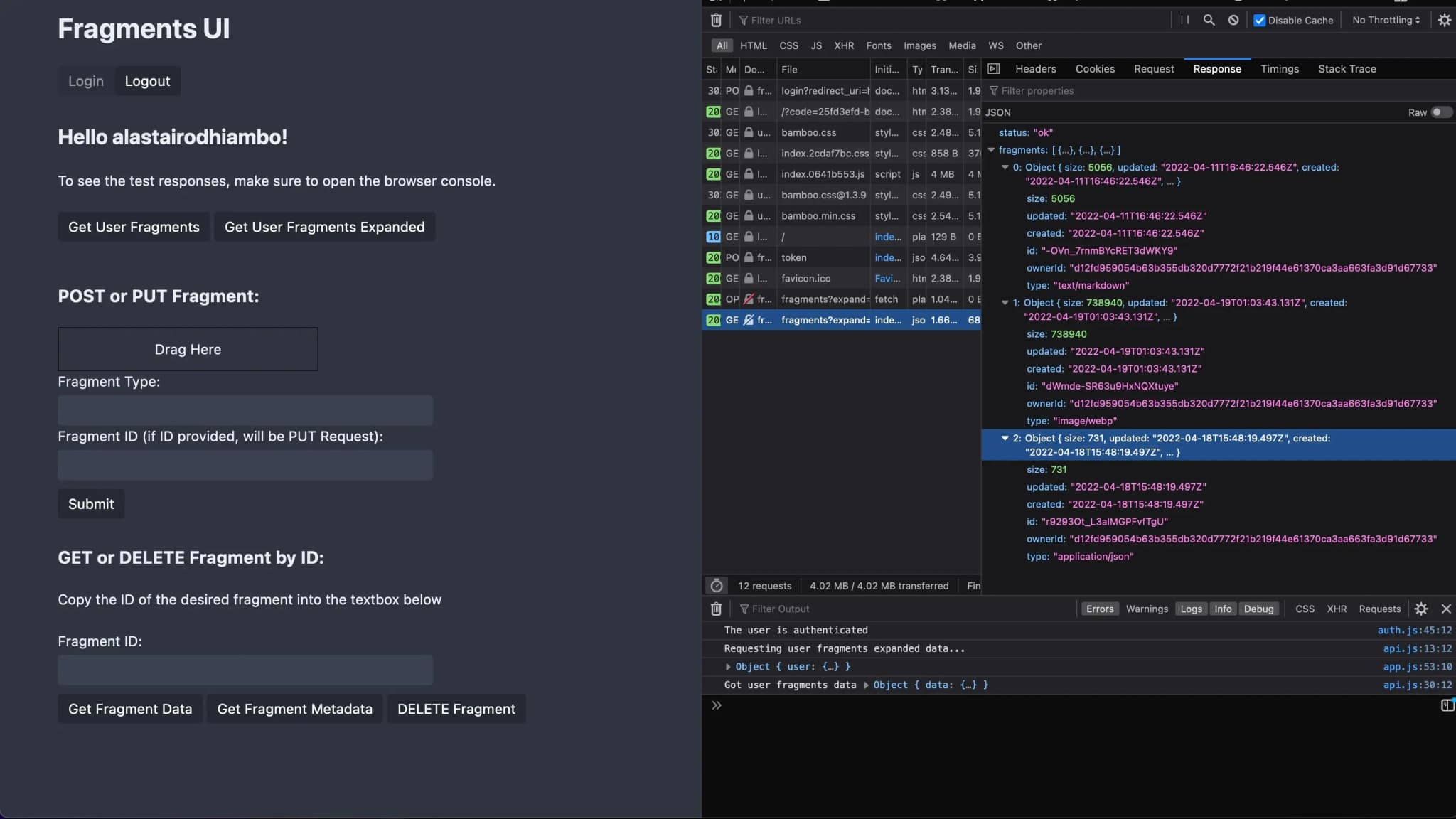Expand the Object user console entry

tap(728, 667)
